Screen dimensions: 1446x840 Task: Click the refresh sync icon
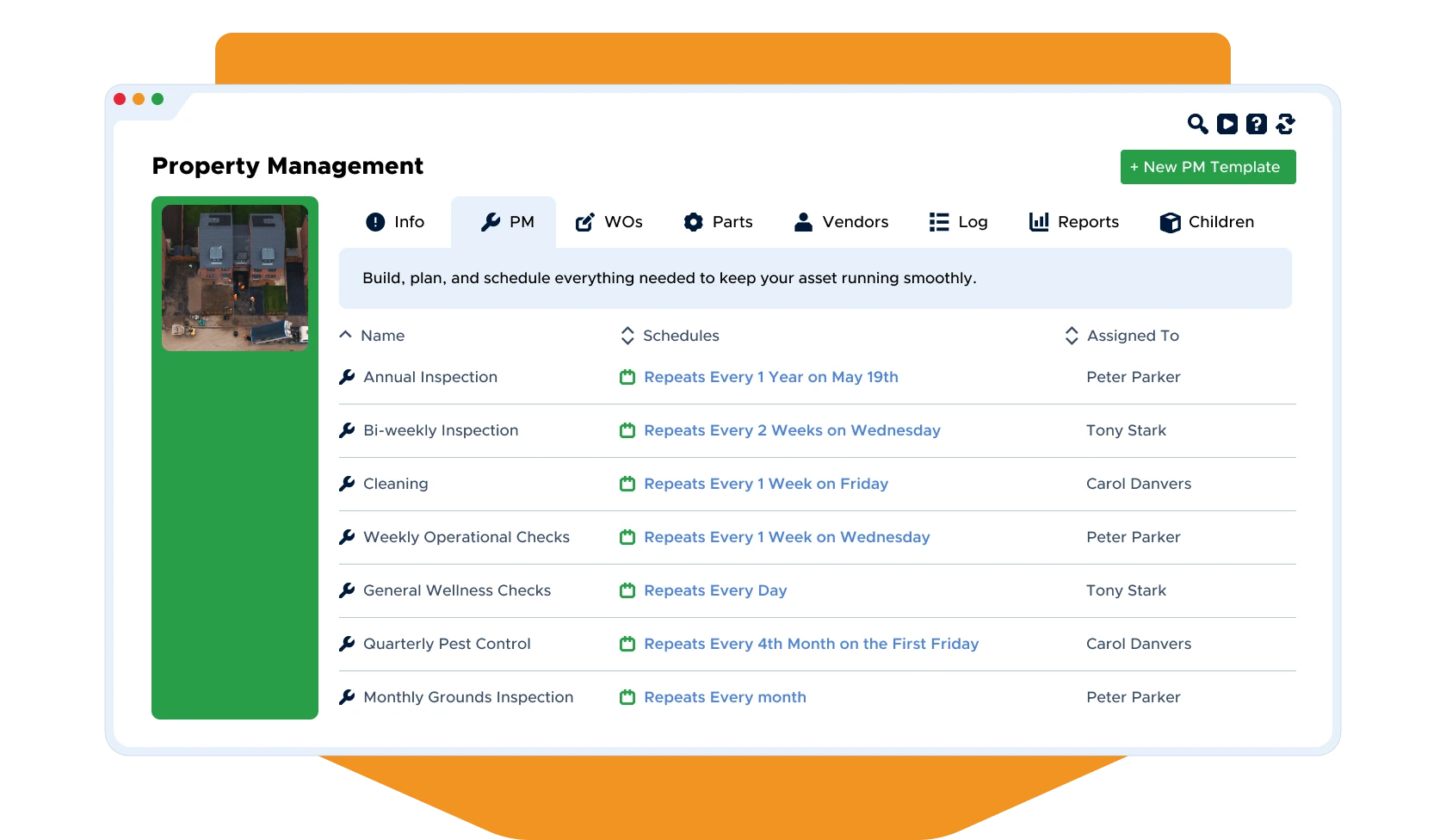tap(1286, 124)
